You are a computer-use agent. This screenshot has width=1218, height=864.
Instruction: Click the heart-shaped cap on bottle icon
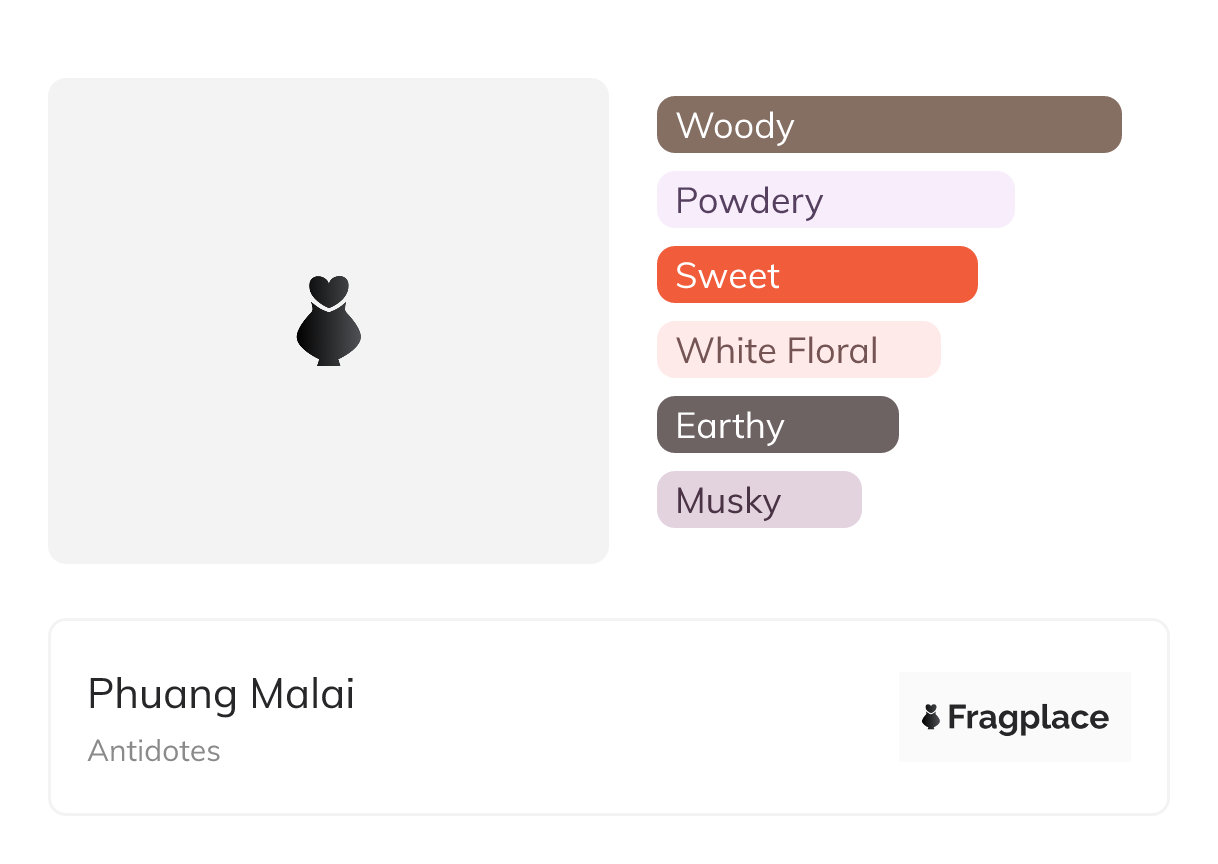coord(328,289)
